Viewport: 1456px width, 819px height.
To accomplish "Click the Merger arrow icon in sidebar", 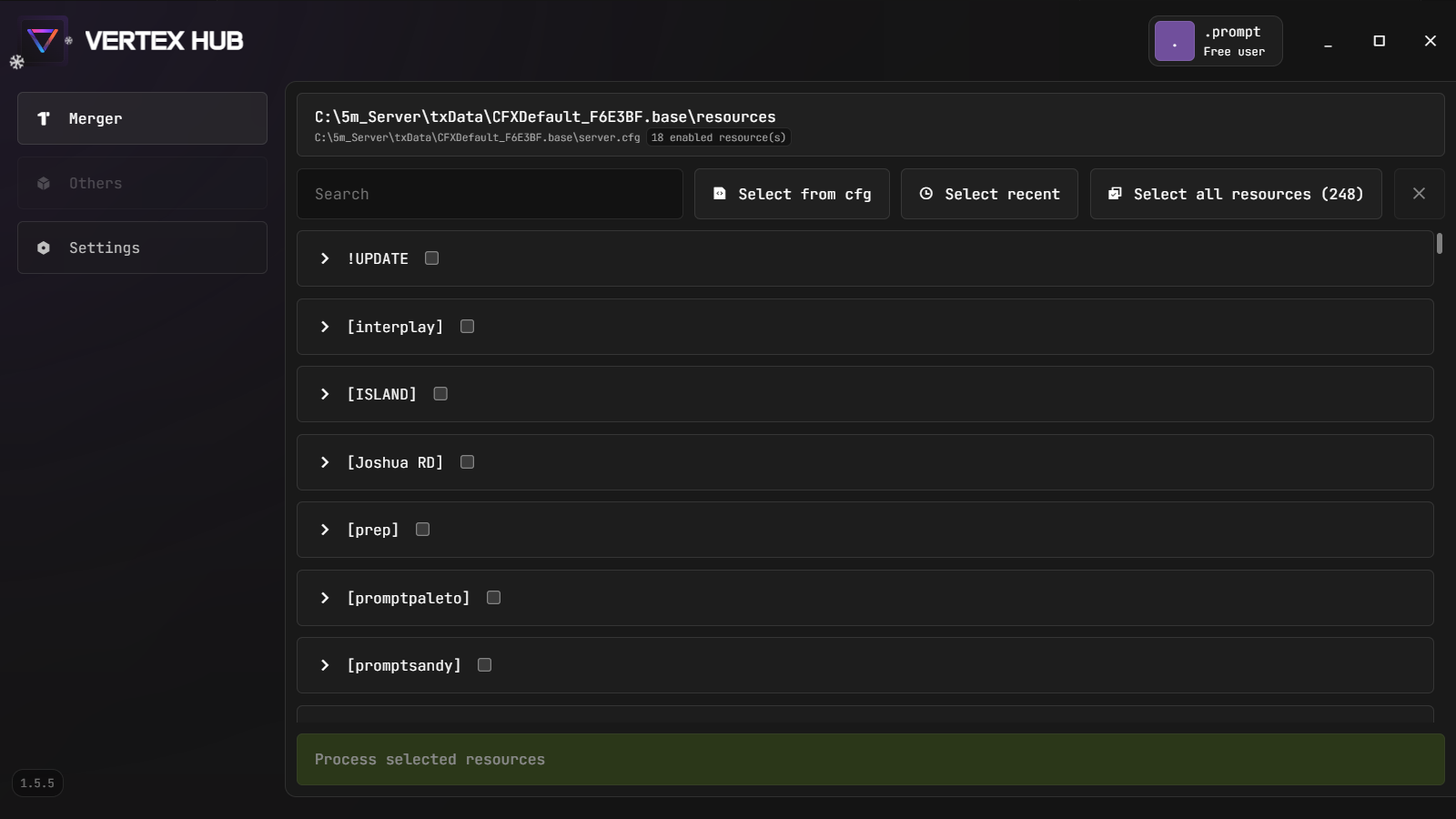I will [43, 118].
